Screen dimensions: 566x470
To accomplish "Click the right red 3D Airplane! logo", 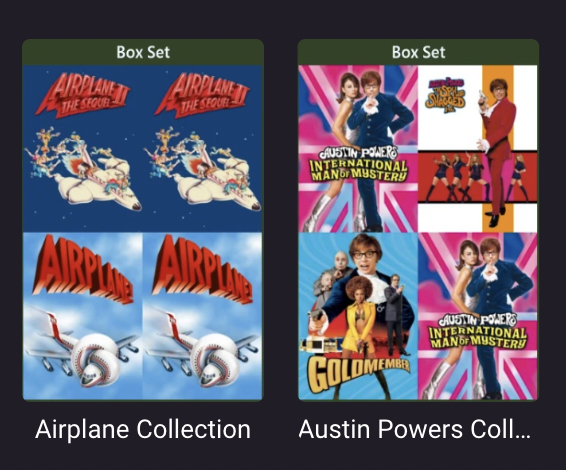I will [202, 269].
